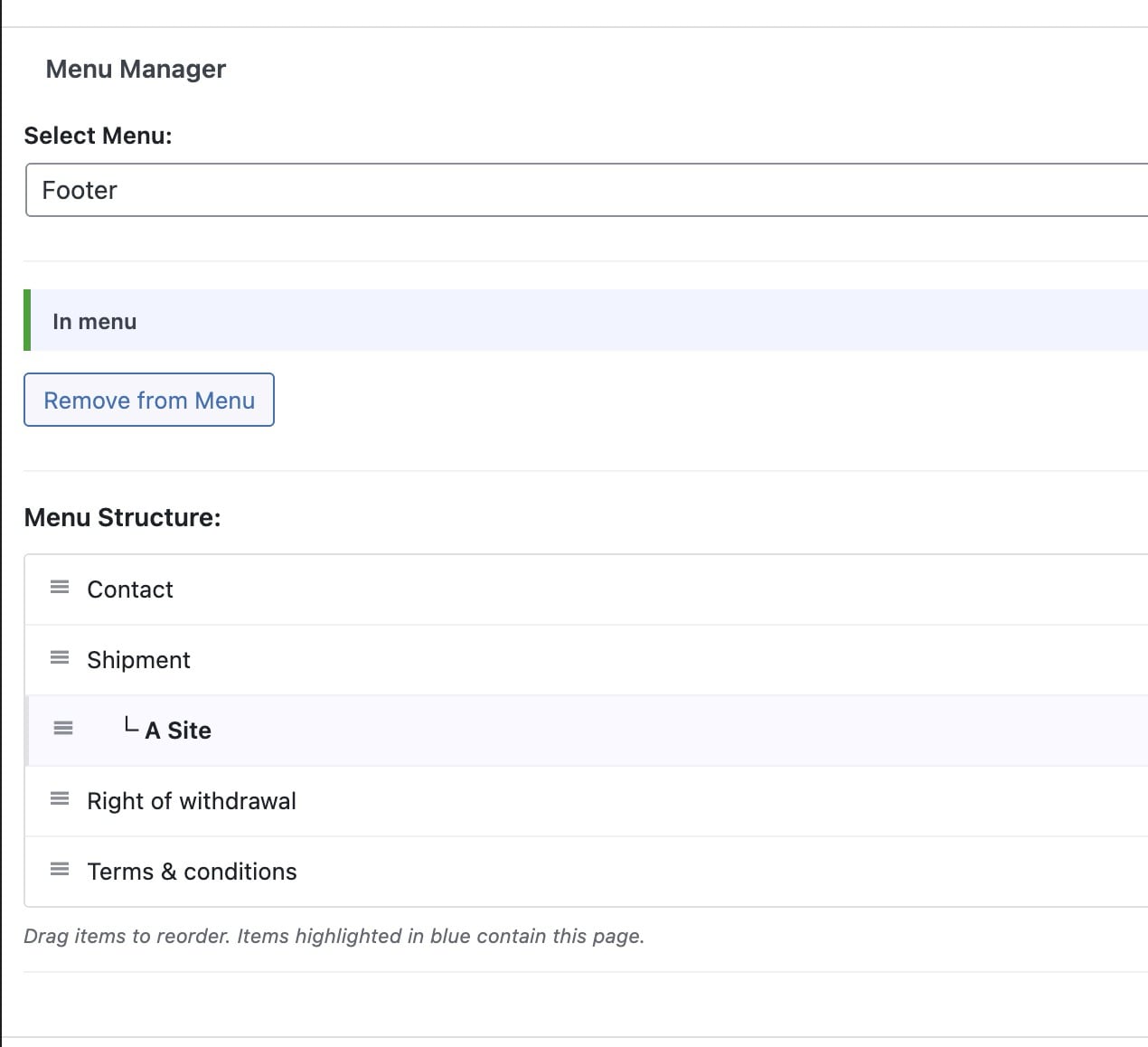The width and height of the screenshot is (1148, 1047).
Task: Click the Contact drag handle icon
Action: coord(60,588)
